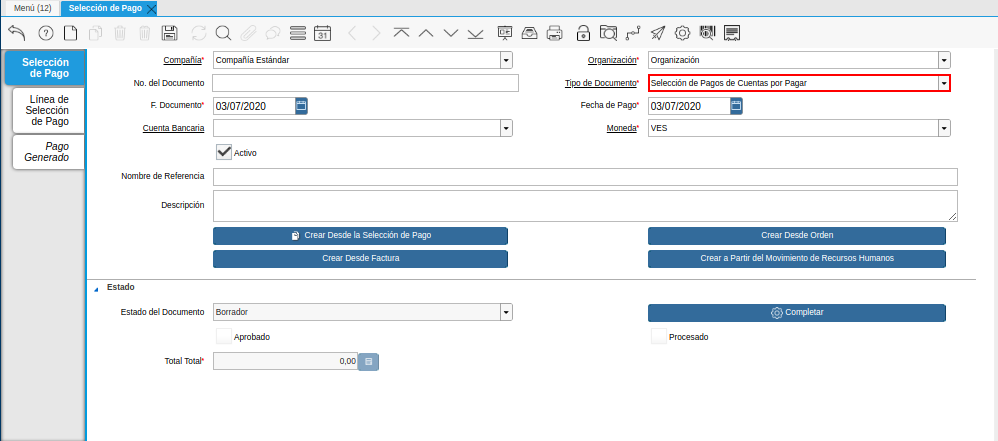
Task: Open the report presentation-board icon
Action: click(505, 33)
